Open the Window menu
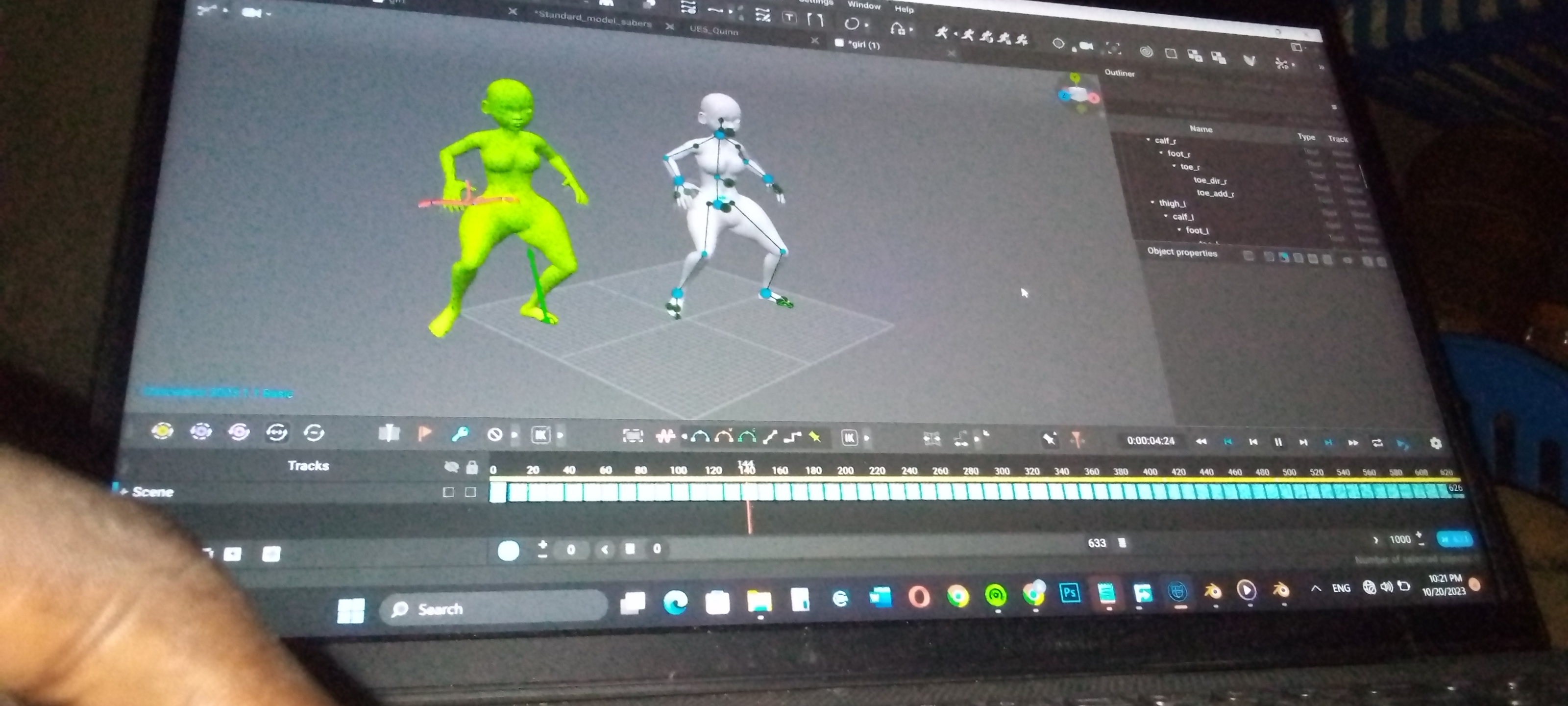Screen dimensions: 1568x706 pos(864,5)
